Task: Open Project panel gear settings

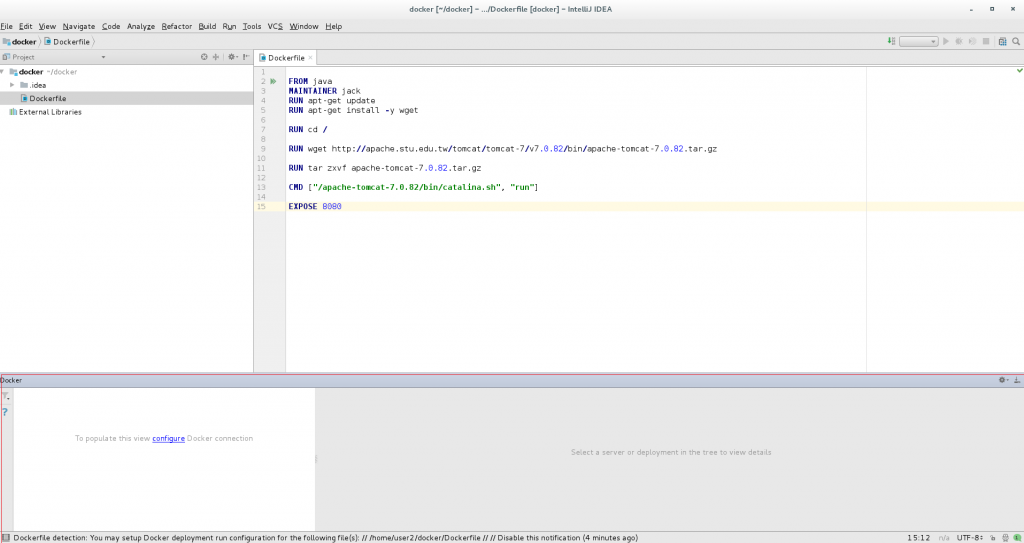Action: tap(232, 57)
